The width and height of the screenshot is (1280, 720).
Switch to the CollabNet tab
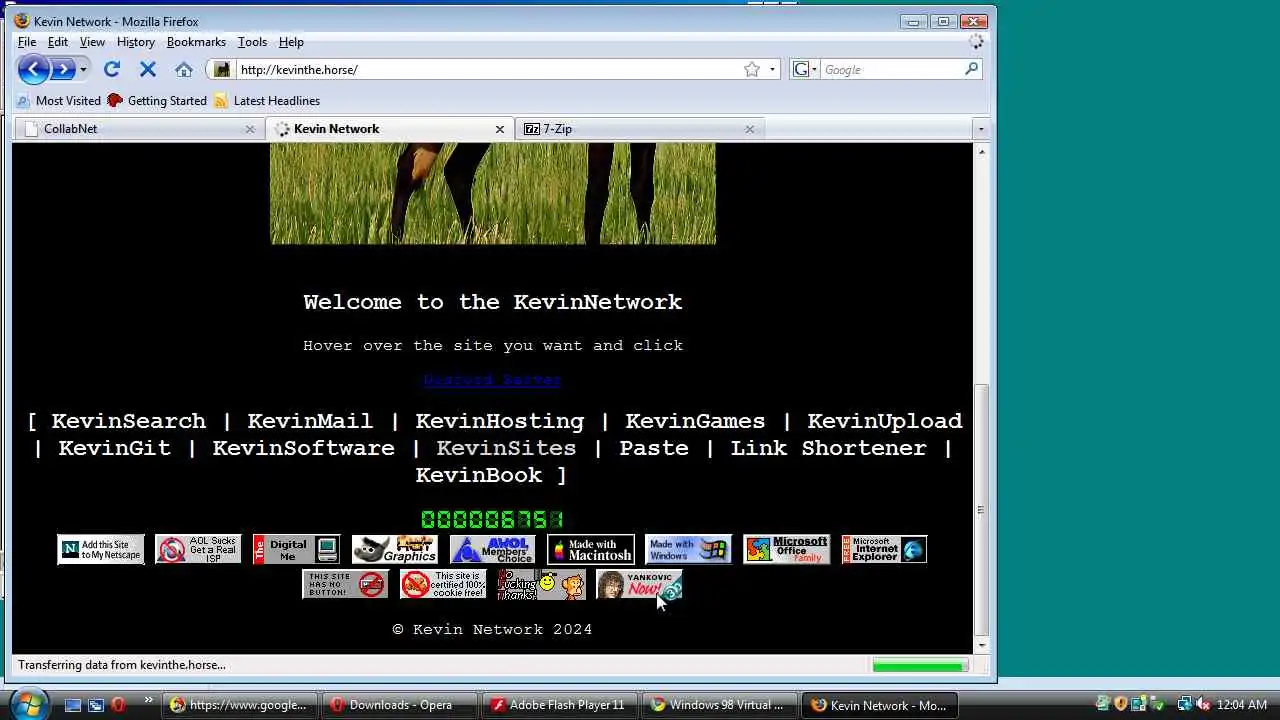point(140,128)
